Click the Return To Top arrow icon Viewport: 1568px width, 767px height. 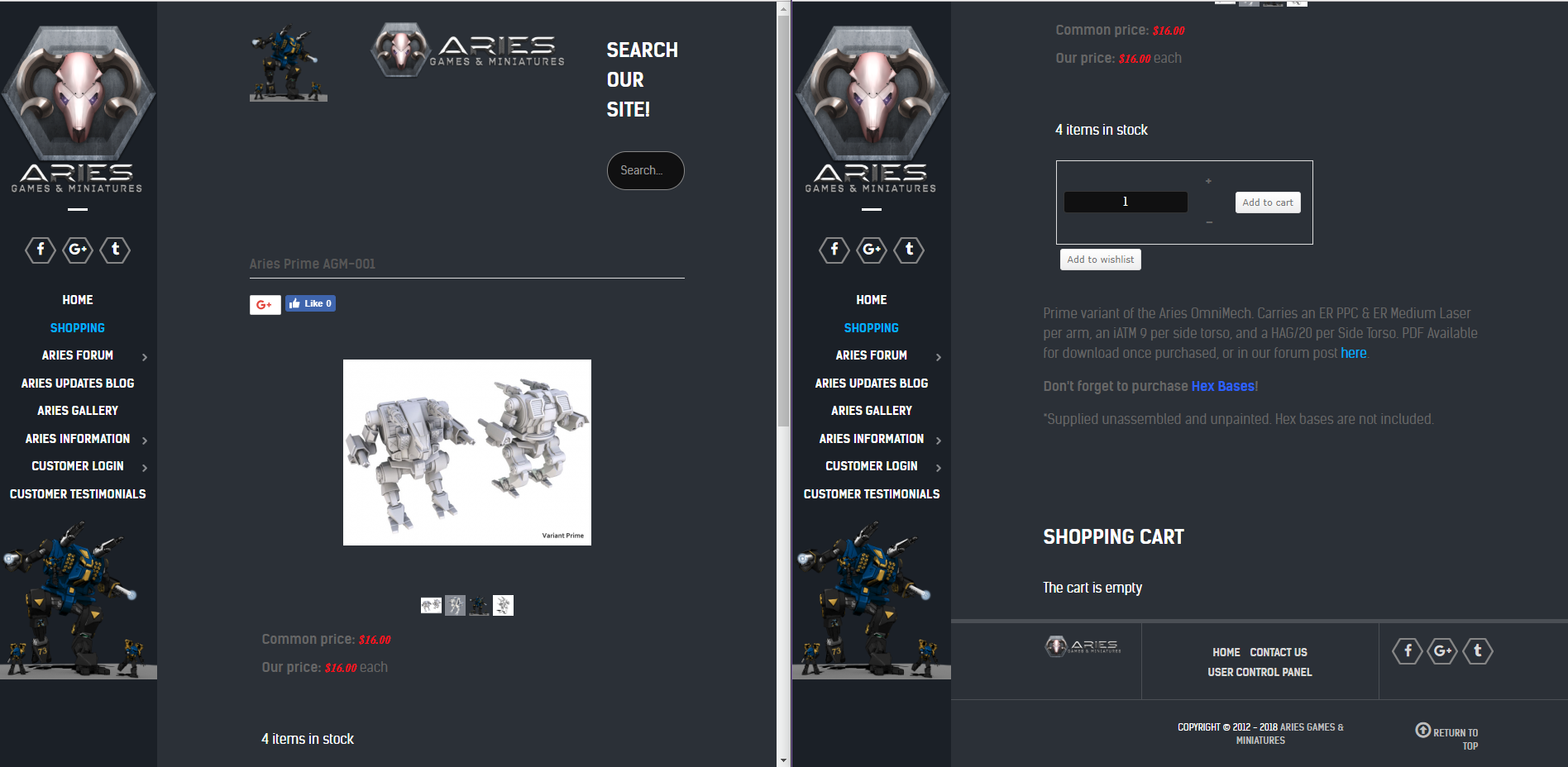pos(1422,730)
